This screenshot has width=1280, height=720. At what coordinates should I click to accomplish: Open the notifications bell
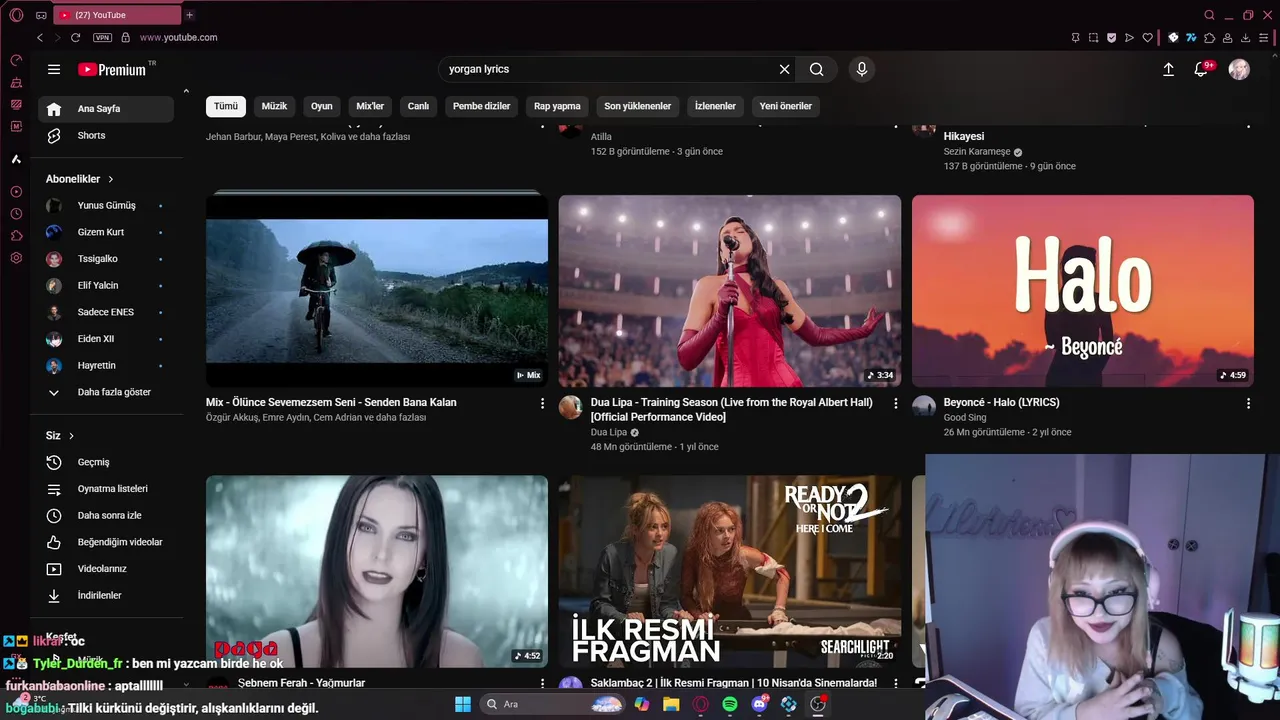pos(1202,69)
